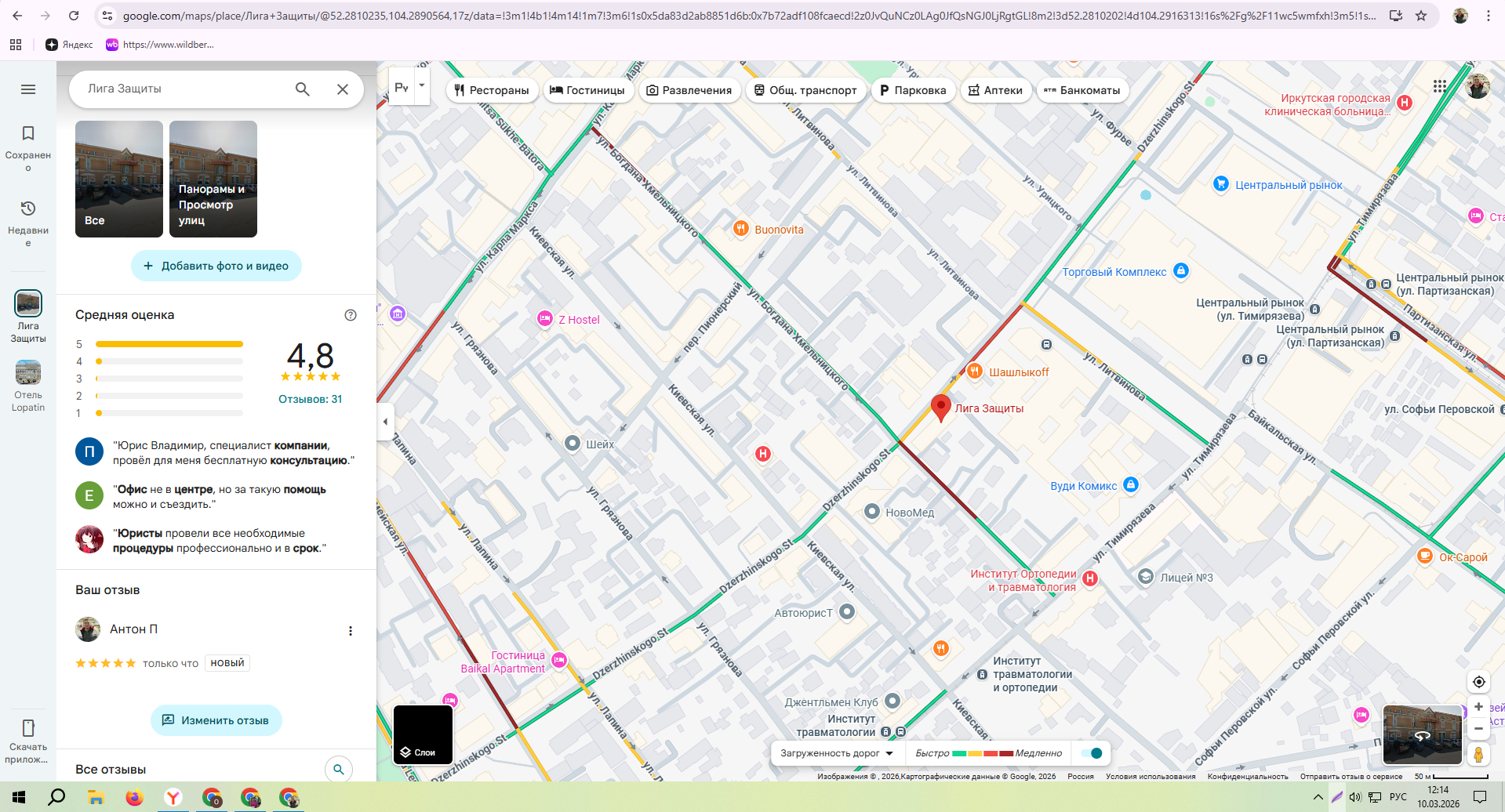Open the Конфиденциальность link
1505x812 pixels.
(1248, 777)
